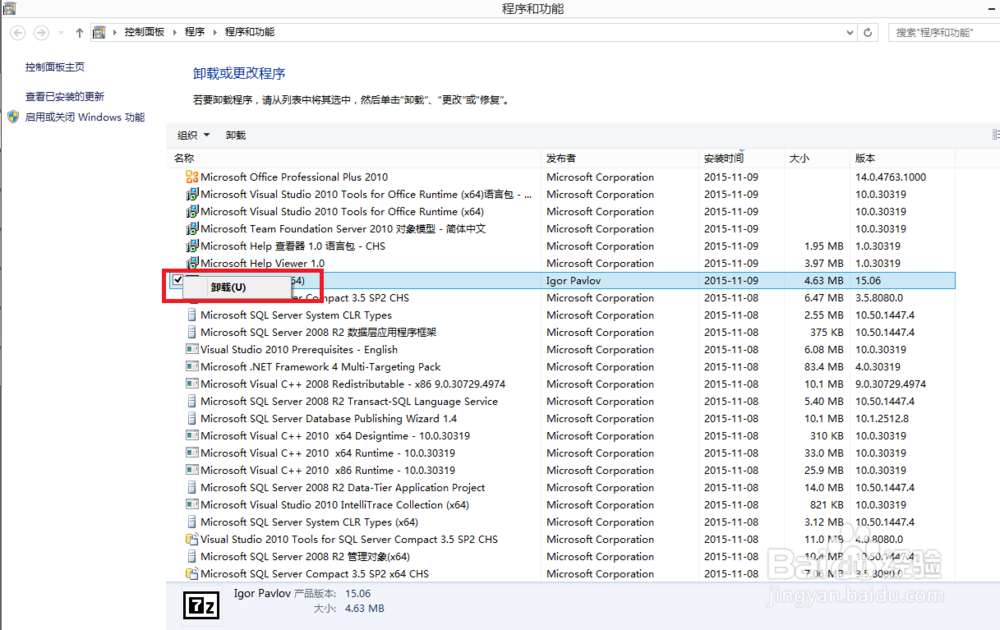The image size is (1000, 630).
Task: Click the Programs and Features window icon
Action: (x=9, y=8)
